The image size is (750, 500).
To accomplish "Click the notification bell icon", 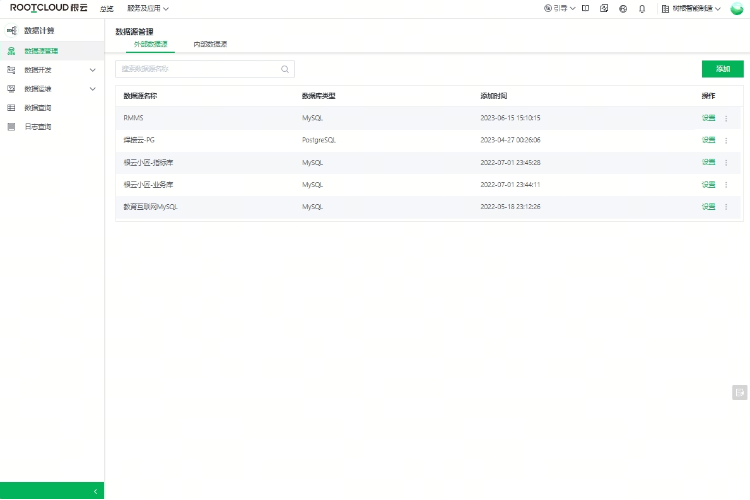I will 641,8.
